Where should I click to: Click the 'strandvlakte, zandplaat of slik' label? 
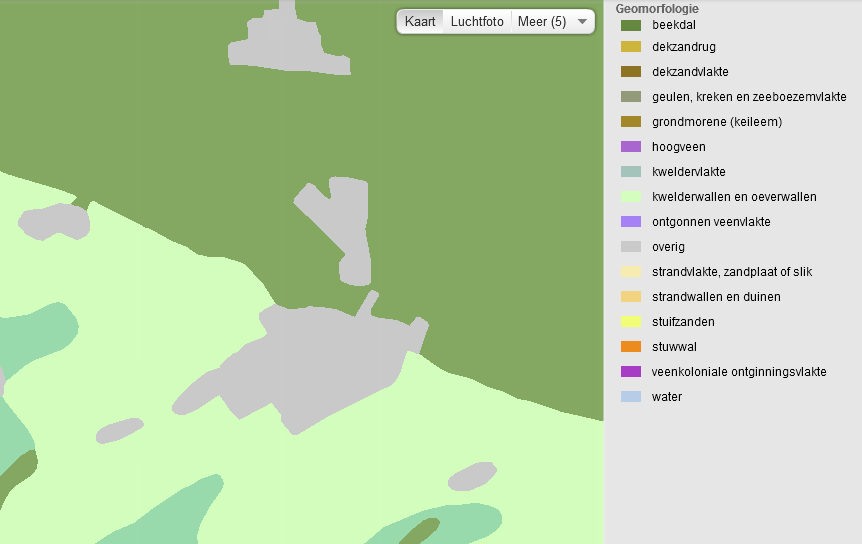(x=732, y=272)
